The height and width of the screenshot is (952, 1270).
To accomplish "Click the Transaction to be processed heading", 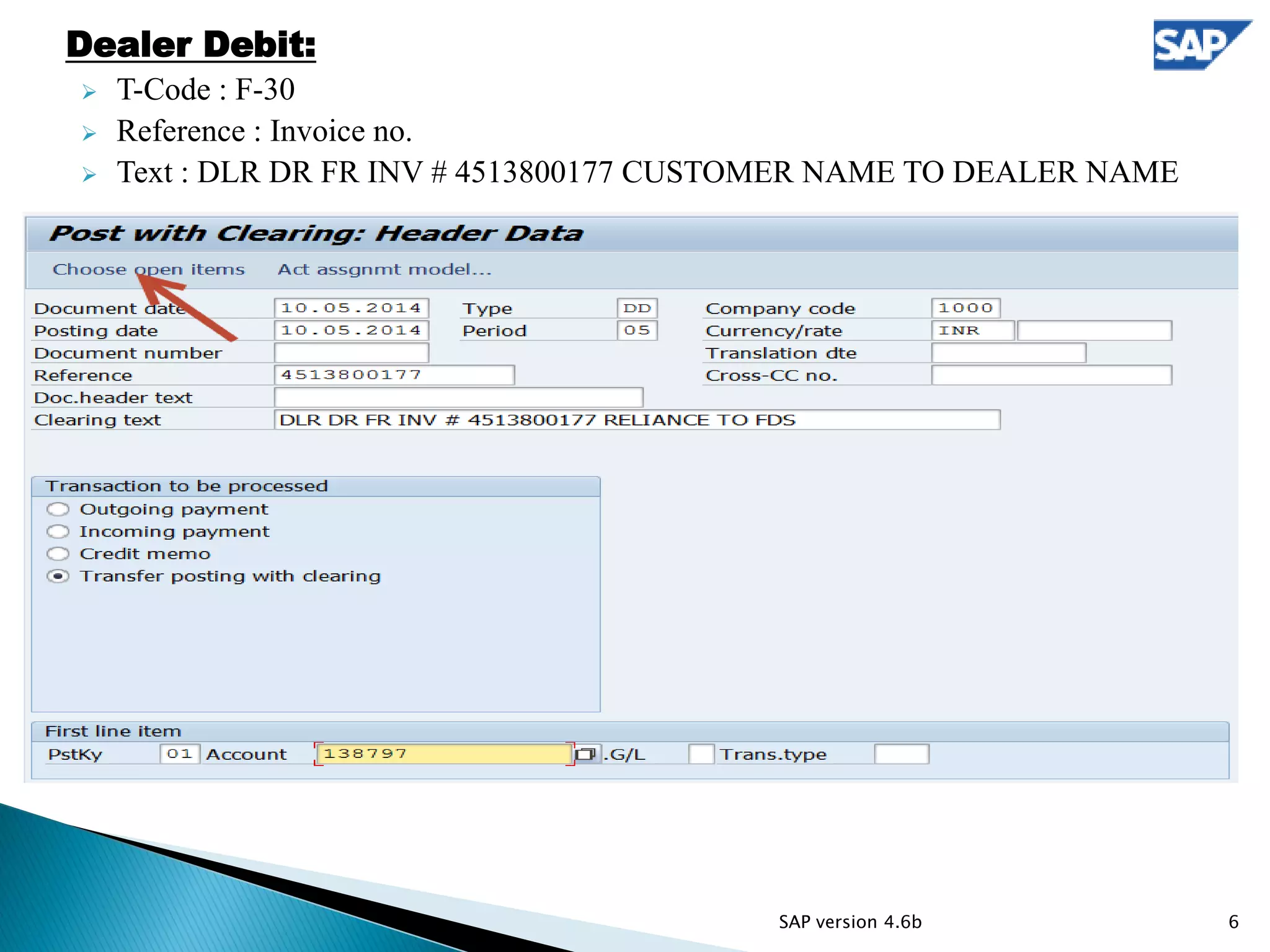I will pos(187,486).
